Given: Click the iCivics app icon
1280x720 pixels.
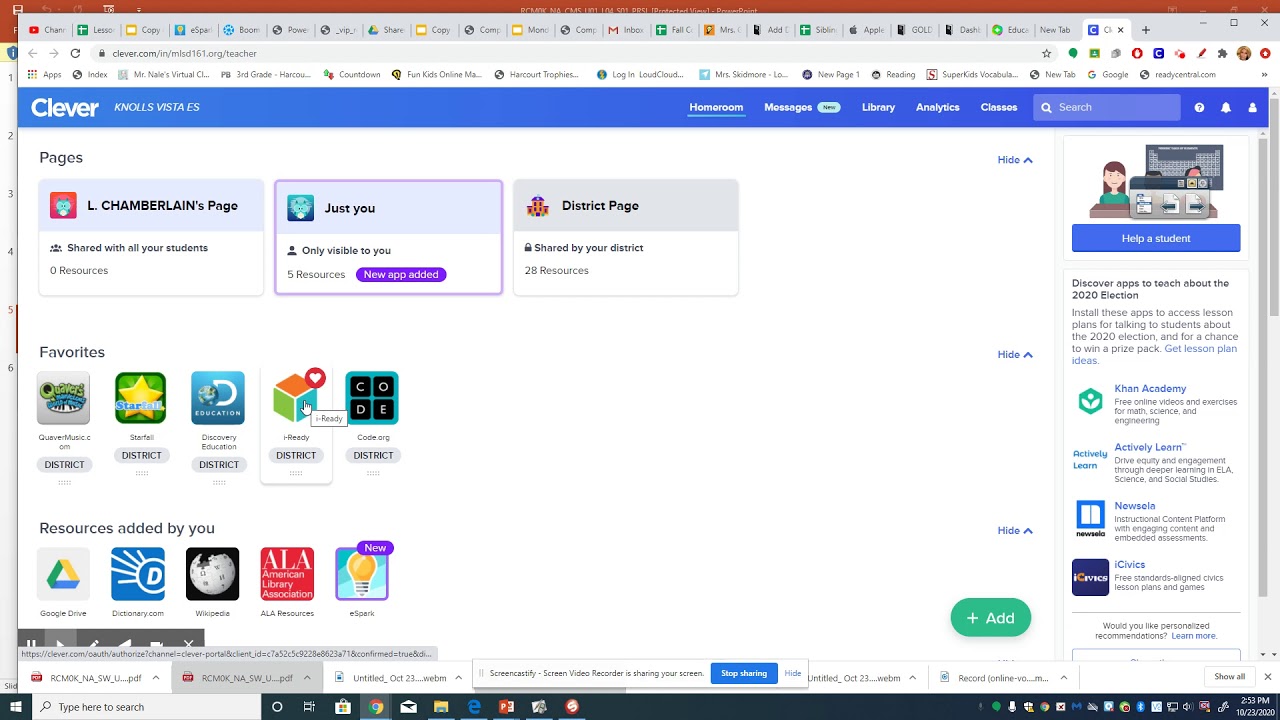Looking at the screenshot, I should pyautogui.click(x=1090, y=577).
